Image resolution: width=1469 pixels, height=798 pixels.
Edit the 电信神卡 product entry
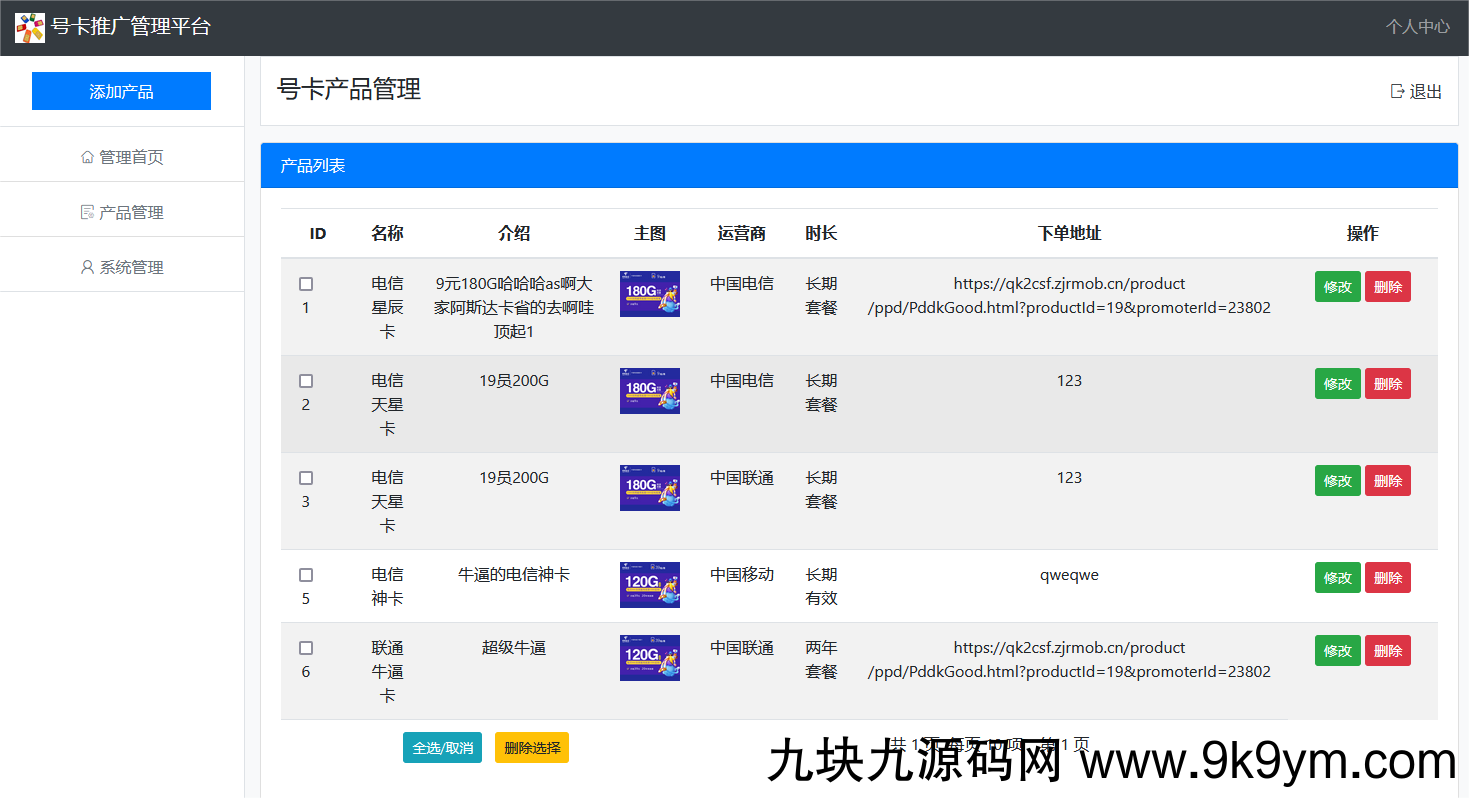[x=1337, y=578]
